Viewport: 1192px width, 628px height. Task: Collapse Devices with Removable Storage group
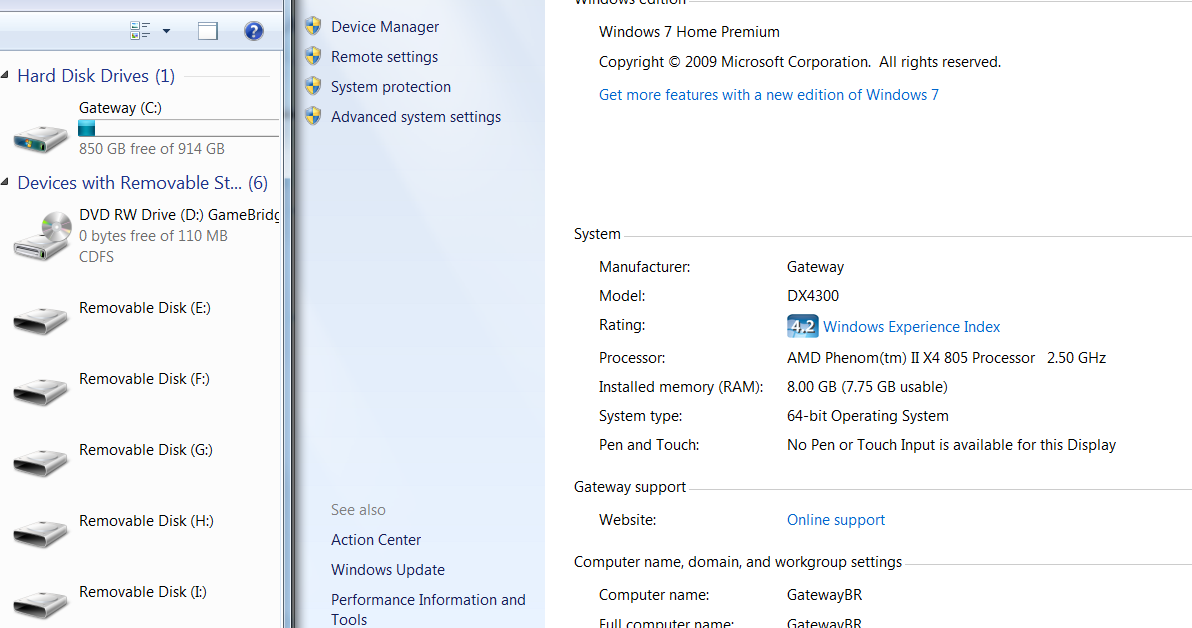(6, 183)
